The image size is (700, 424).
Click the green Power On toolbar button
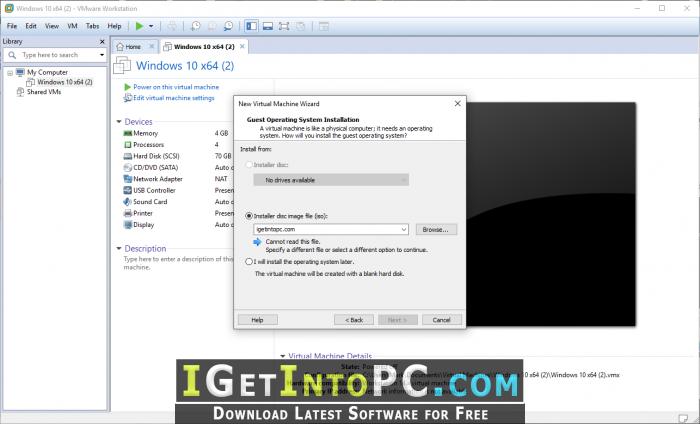(139, 26)
